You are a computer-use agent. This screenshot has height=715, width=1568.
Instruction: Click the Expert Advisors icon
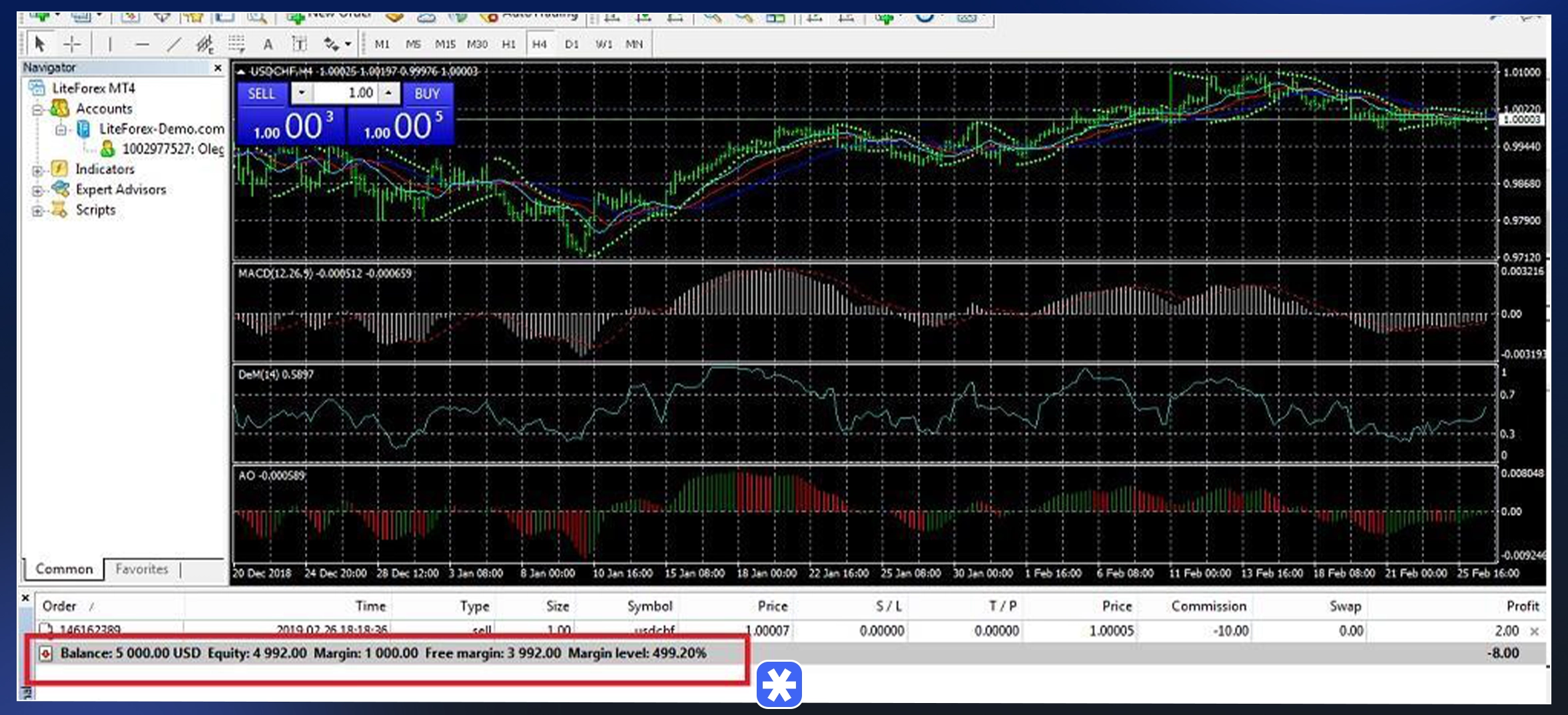60,189
